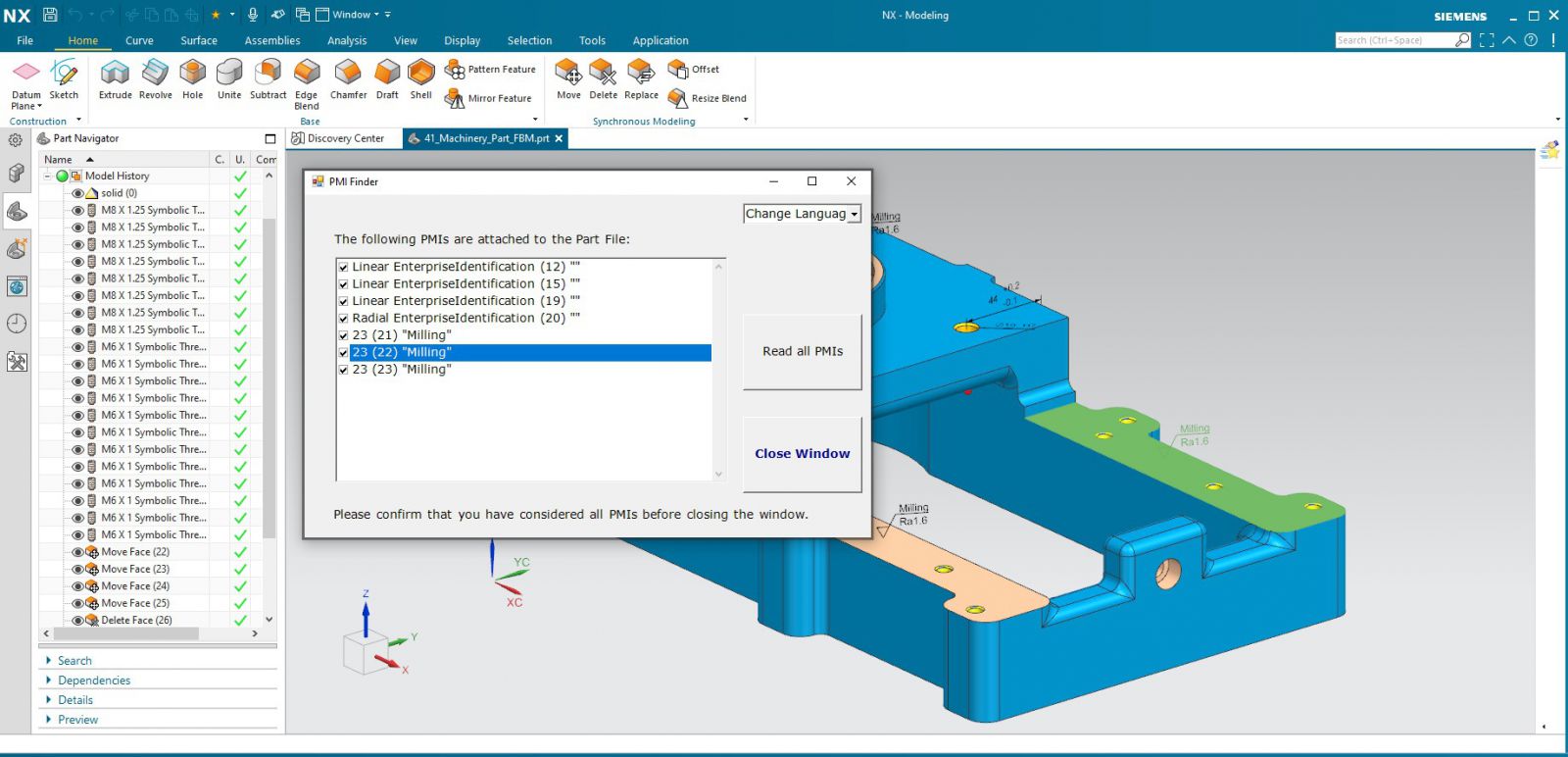Image resolution: width=1568 pixels, height=757 pixels.
Task: Select the Offset Region tool
Action: coord(693,70)
